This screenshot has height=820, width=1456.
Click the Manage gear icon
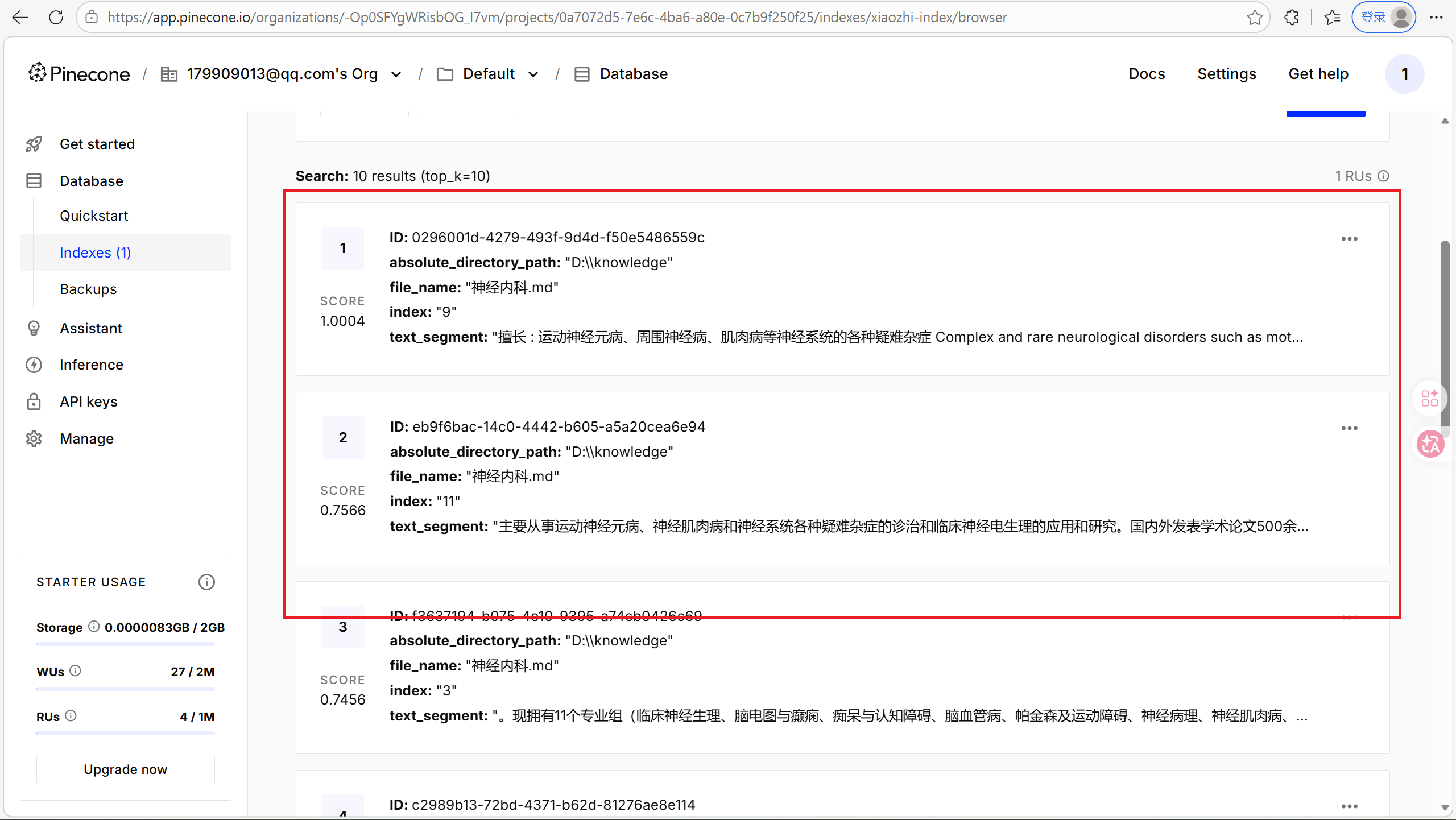point(34,439)
